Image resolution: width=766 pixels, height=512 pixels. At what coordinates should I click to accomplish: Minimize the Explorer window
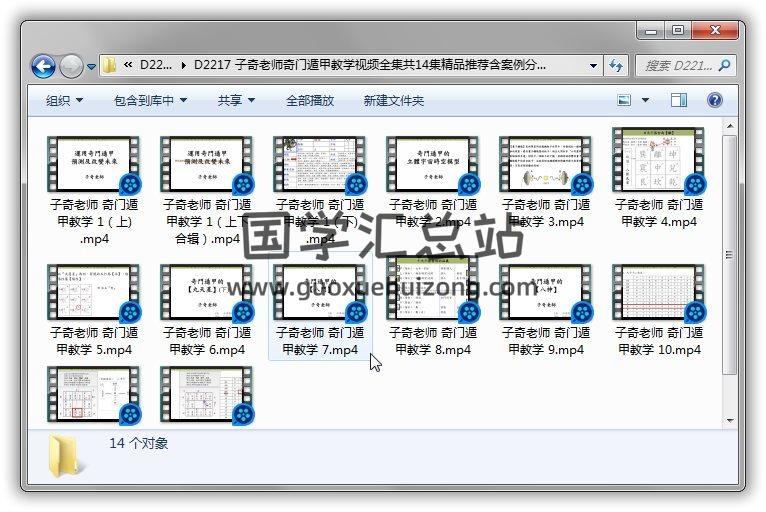click(651, 31)
